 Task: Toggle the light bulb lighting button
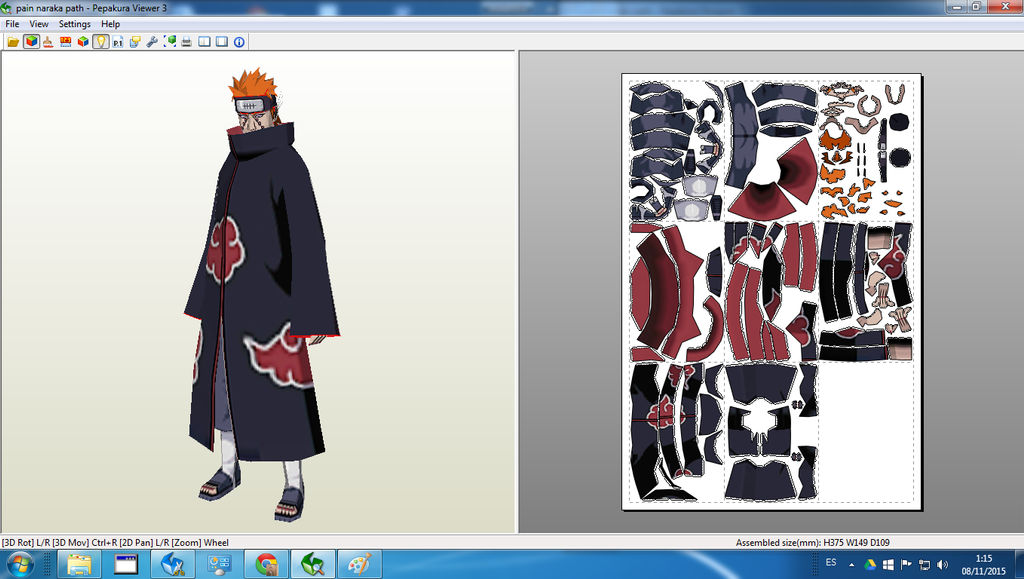click(101, 42)
